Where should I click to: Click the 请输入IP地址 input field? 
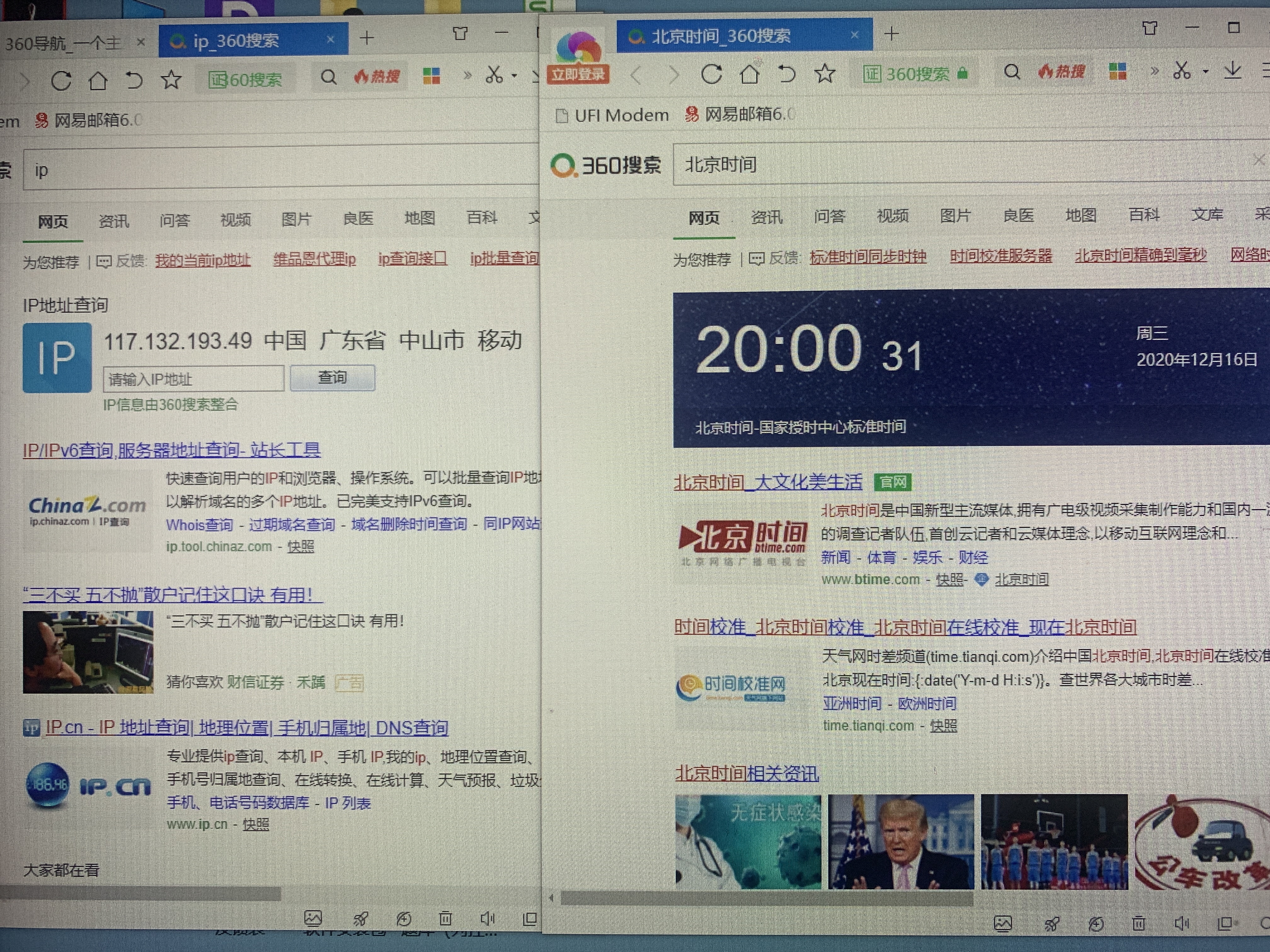193,379
